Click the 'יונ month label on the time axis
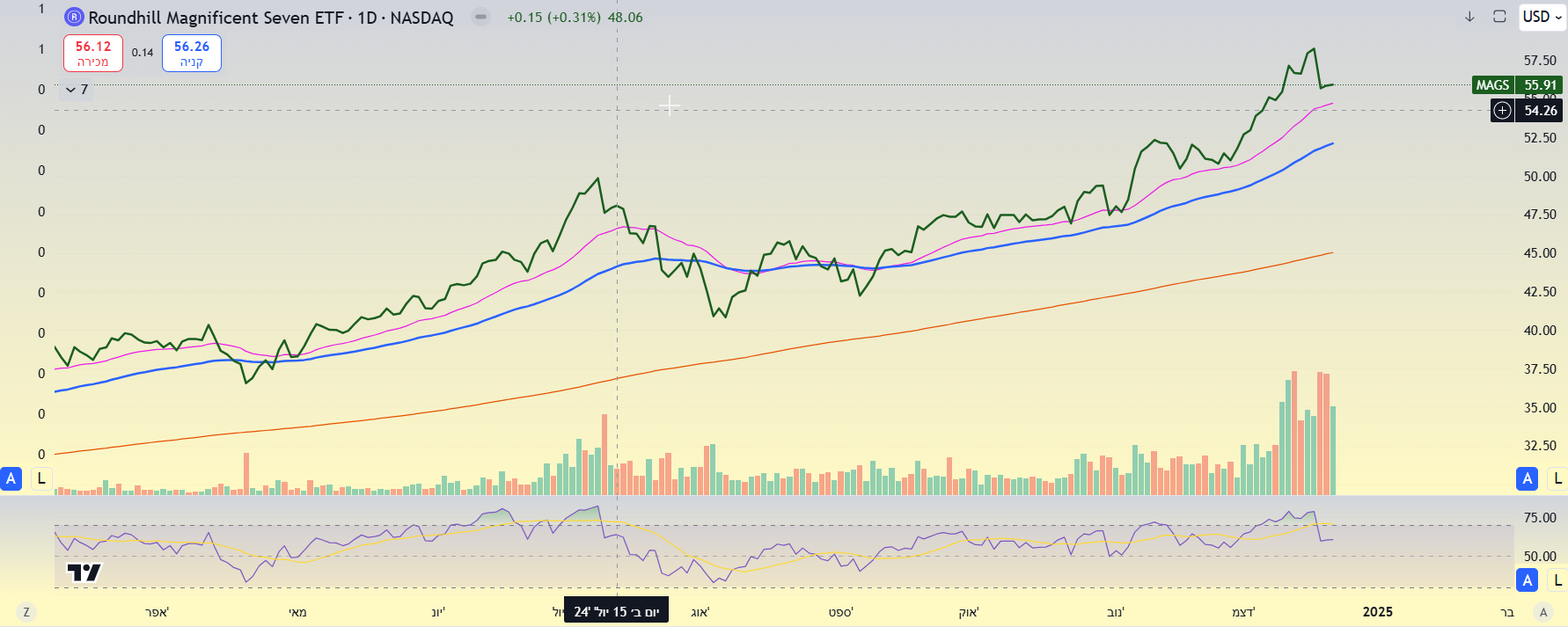Image resolution: width=1568 pixels, height=627 pixels. [438, 612]
